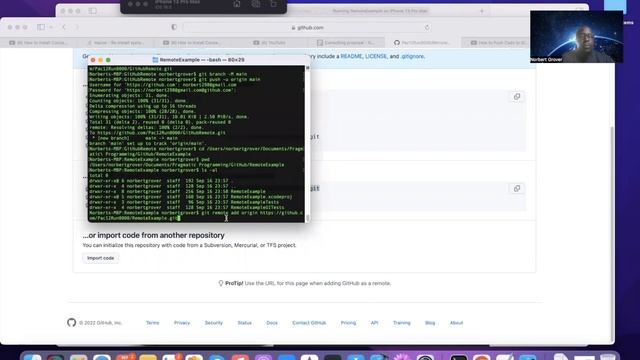Viewport: 640px width, 360px height.
Task: Copy commands from the upper code block
Action: [x=517, y=97]
